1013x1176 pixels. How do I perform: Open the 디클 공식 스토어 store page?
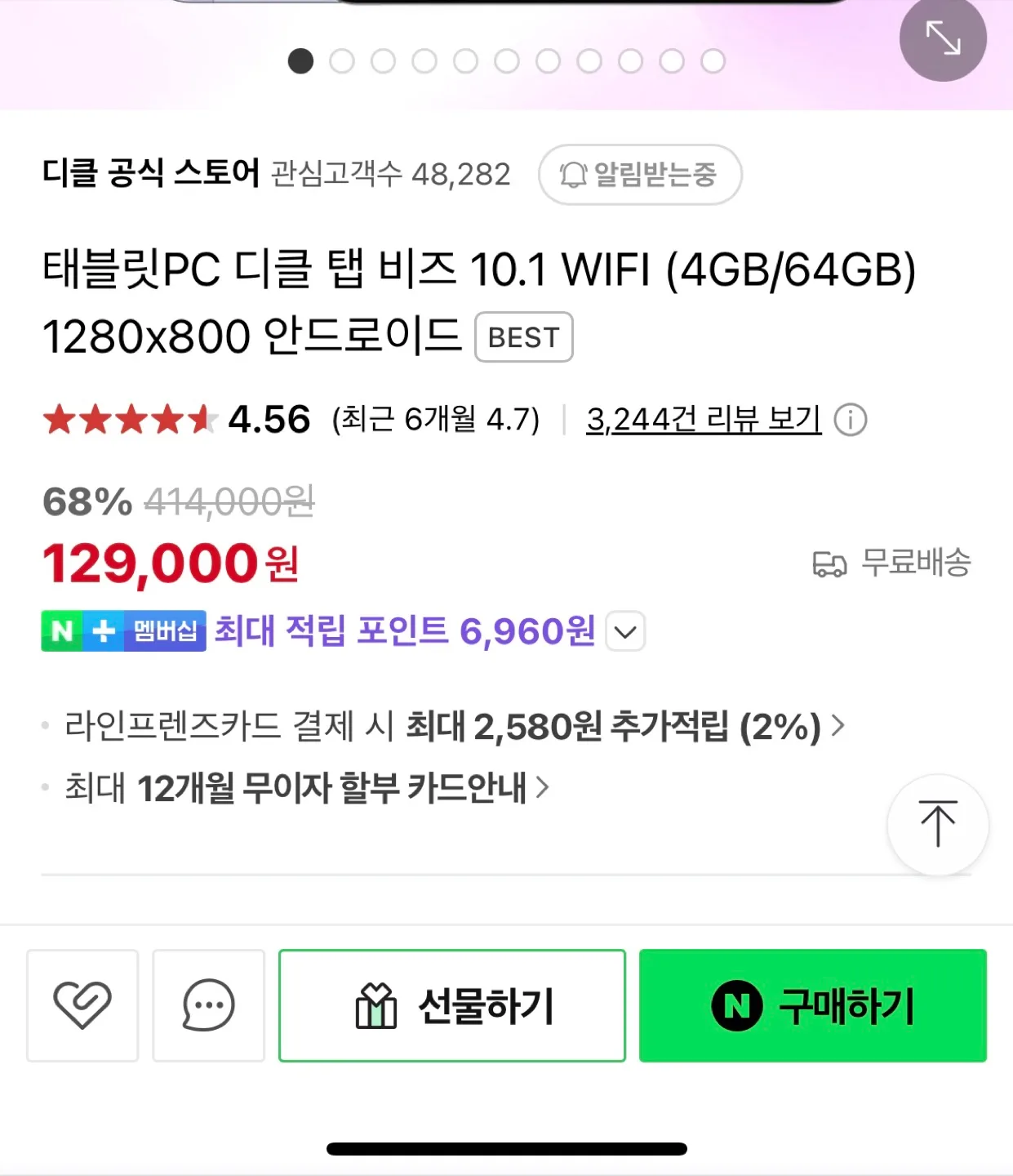click(x=151, y=173)
